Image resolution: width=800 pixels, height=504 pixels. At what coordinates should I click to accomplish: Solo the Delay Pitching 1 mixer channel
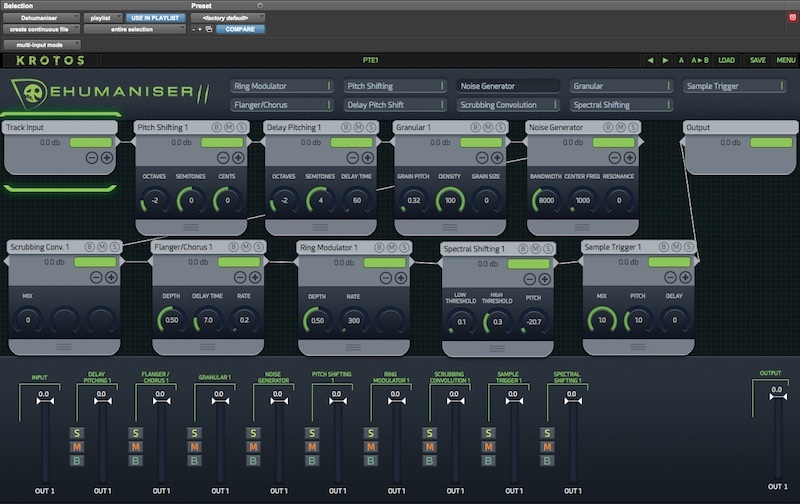(x=79, y=433)
